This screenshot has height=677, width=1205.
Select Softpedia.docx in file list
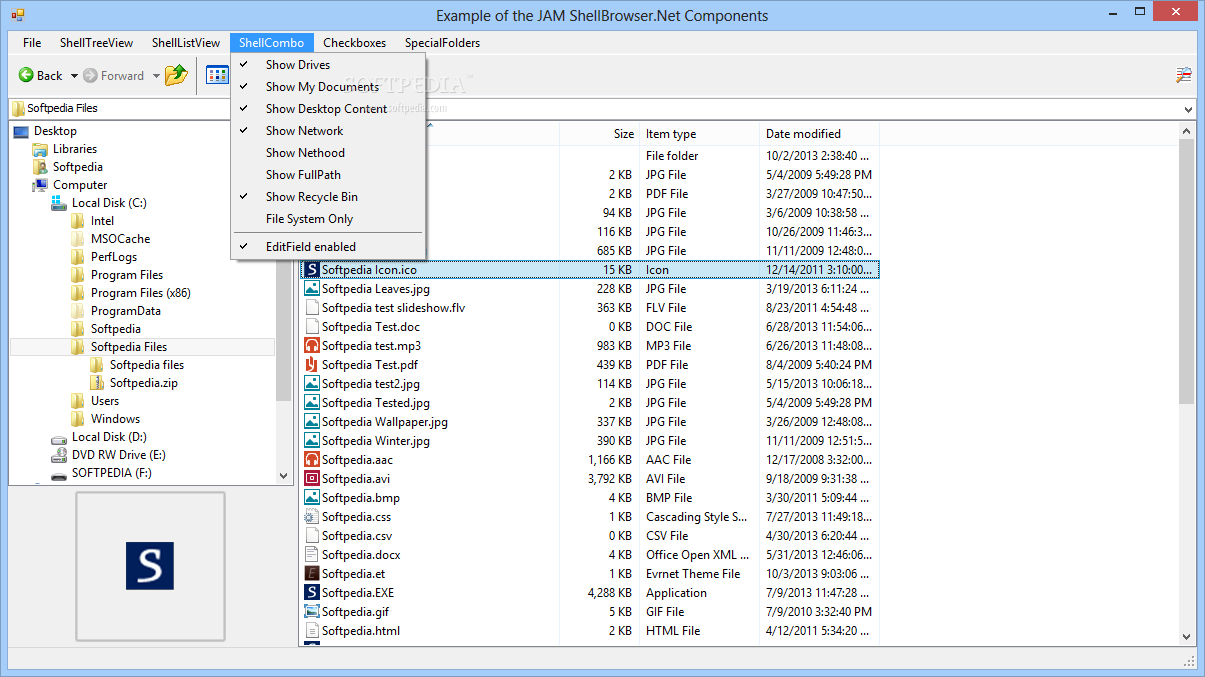tap(361, 554)
